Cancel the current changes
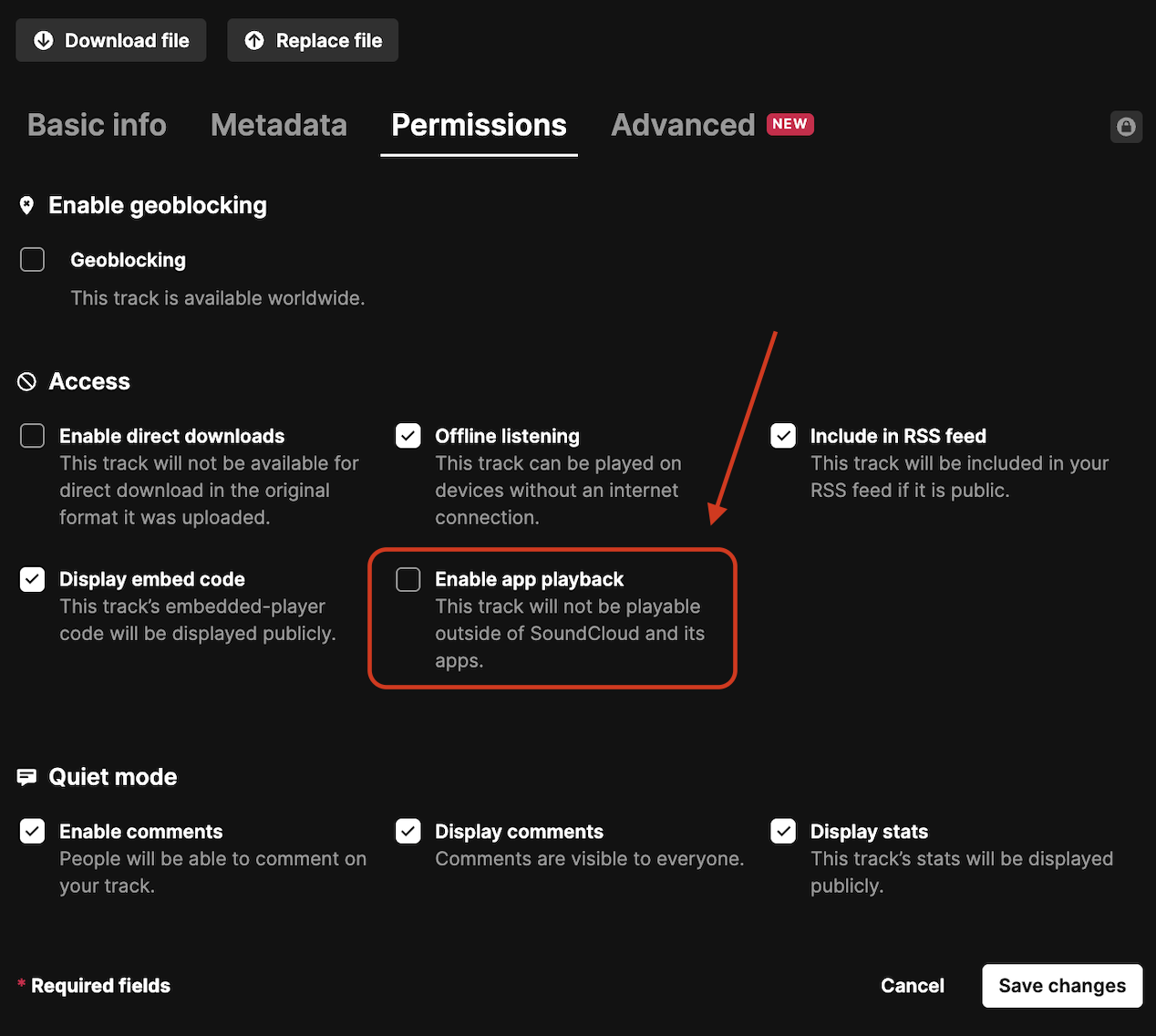 pyautogui.click(x=912, y=986)
